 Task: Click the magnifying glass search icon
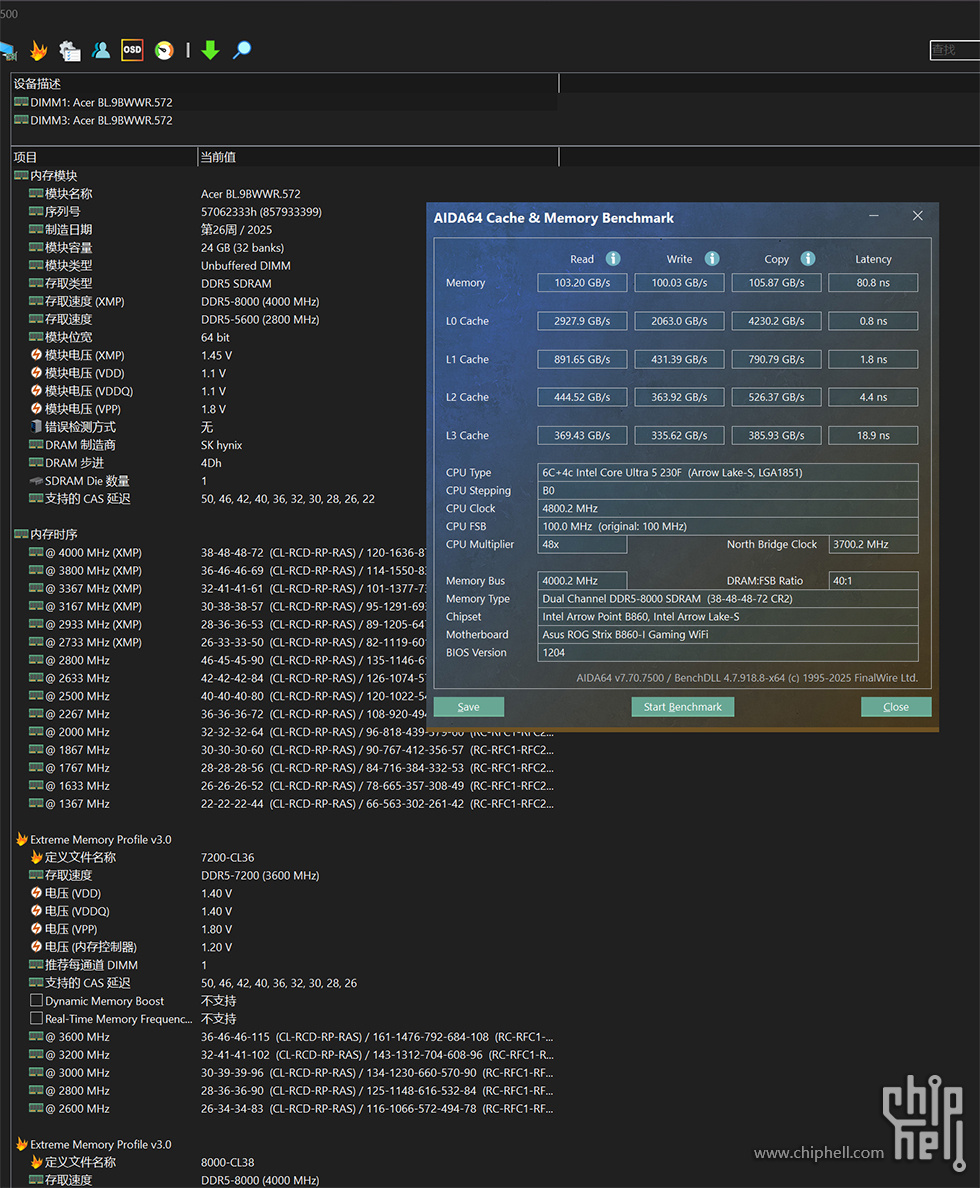242,50
